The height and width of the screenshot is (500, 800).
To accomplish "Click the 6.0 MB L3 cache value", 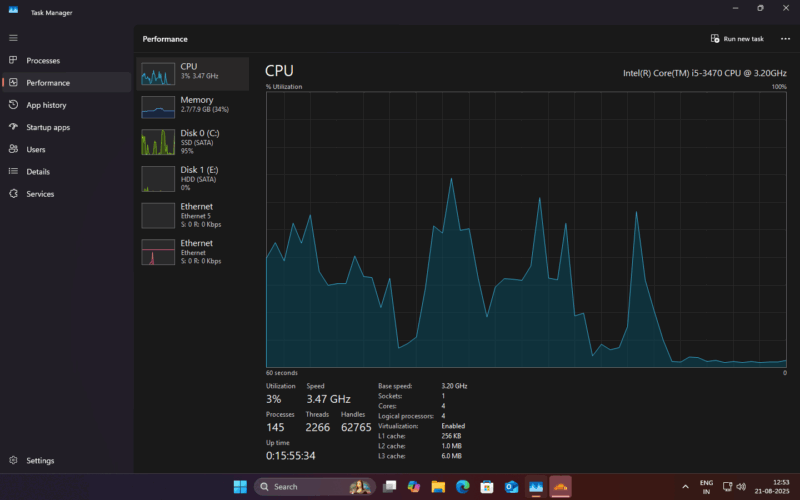I will pos(452,456).
